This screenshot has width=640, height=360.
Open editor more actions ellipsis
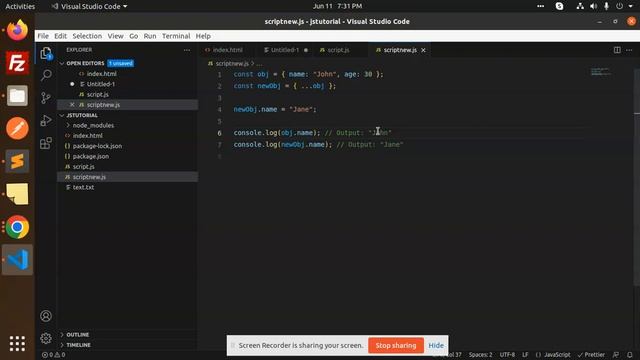629,50
